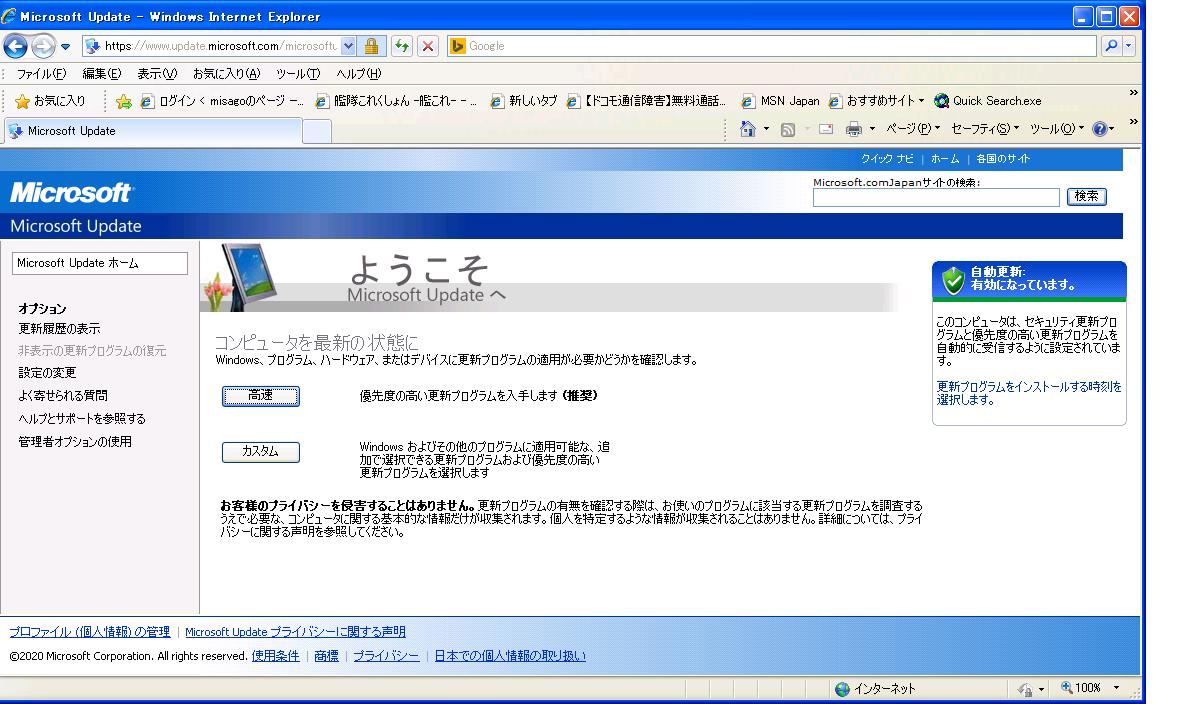This screenshot has width=1204, height=704.
Task: Click the 高速 express update button
Action: point(260,396)
